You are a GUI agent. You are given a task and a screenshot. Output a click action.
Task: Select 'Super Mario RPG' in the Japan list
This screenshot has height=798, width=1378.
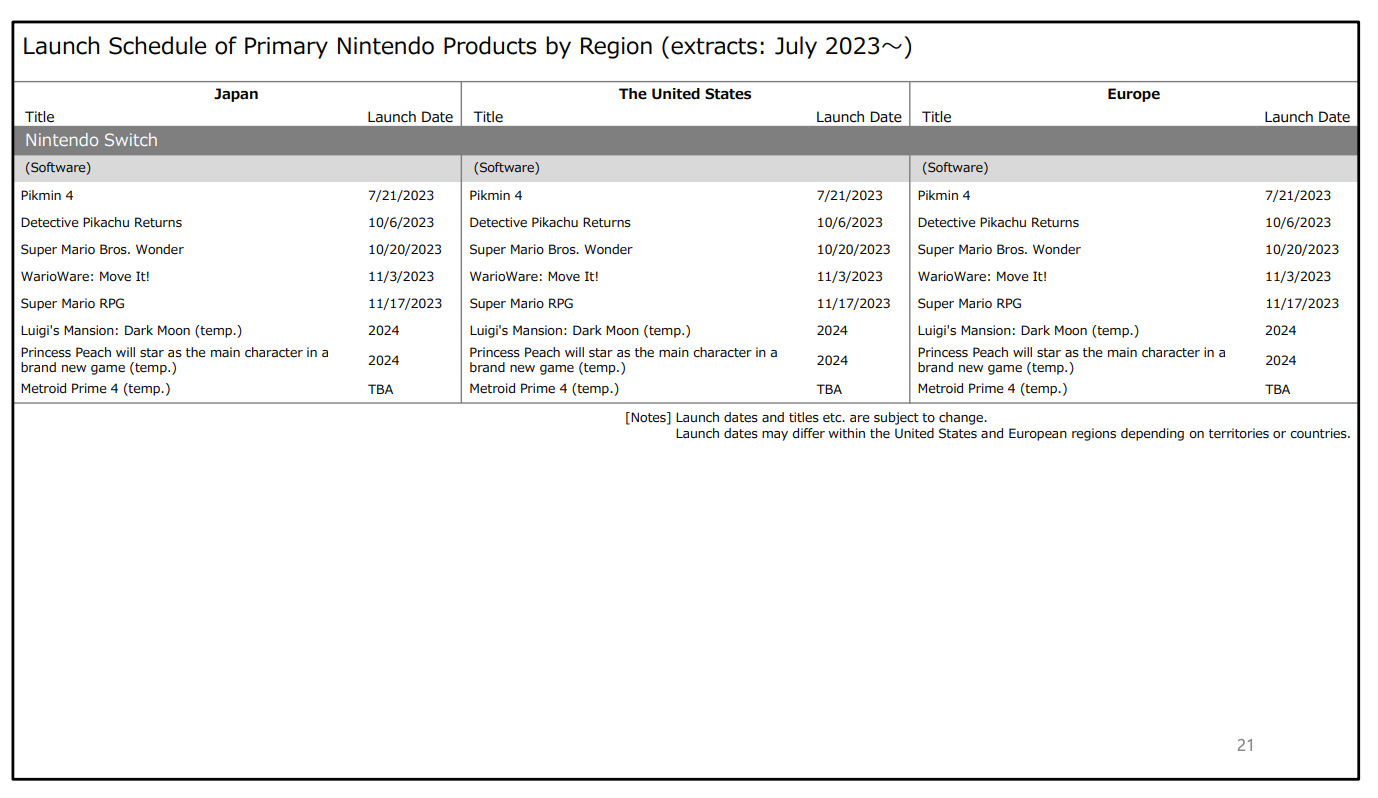point(73,304)
